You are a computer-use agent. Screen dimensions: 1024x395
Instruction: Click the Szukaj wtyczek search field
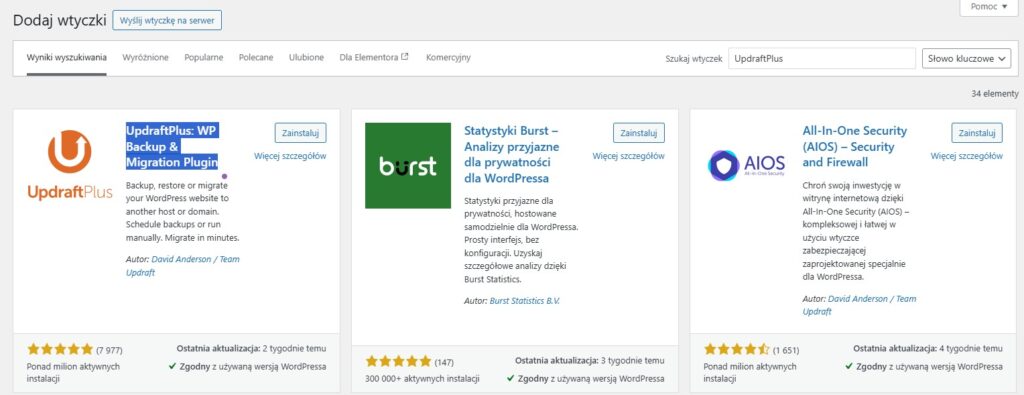coord(822,58)
